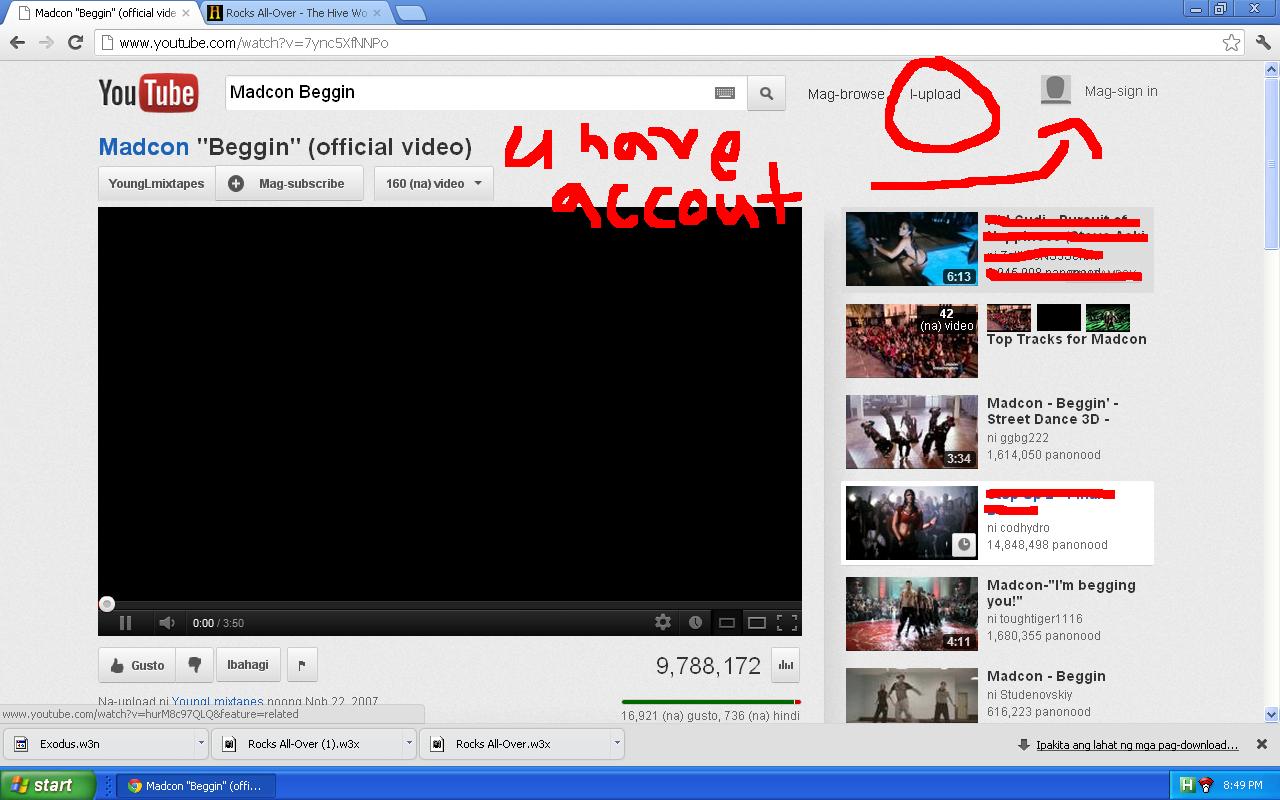Show video statistics bar-chart icon
Viewport: 1280px width, 800px height.
coord(785,665)
